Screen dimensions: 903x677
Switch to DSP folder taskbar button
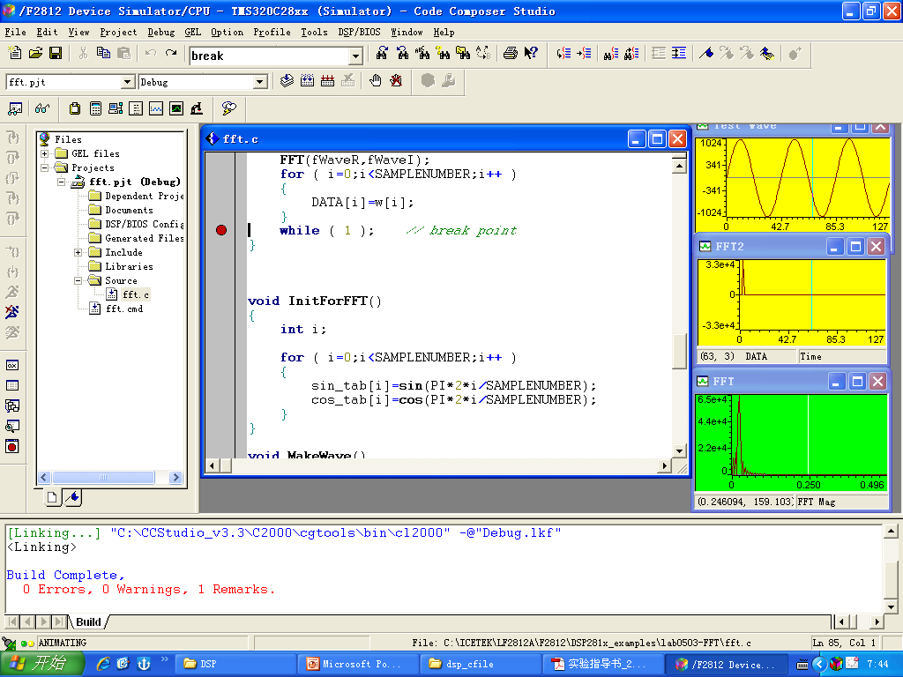pyautogui.click(x=234, y=664)
